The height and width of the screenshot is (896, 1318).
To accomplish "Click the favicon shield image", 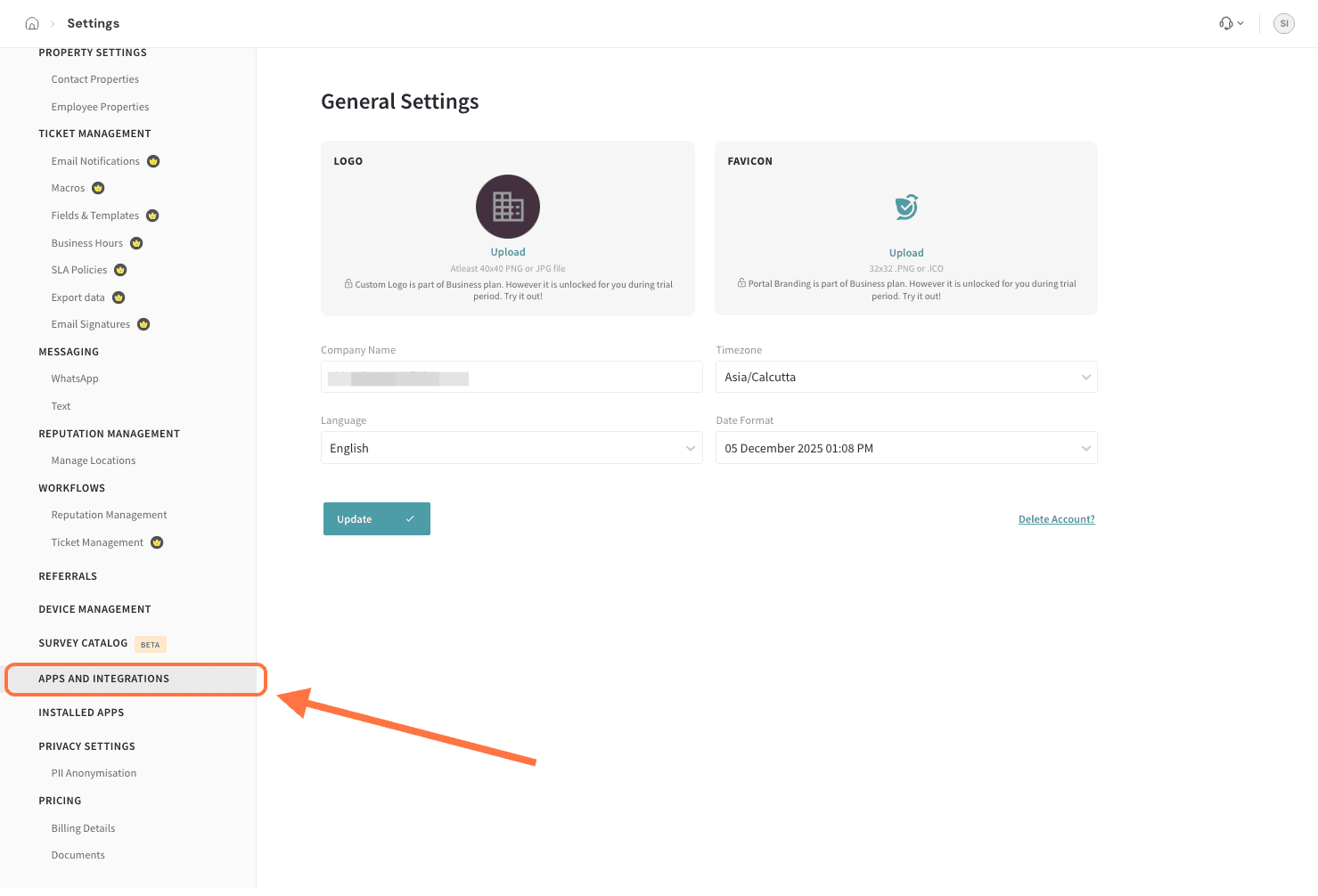I will click(905, 207).
